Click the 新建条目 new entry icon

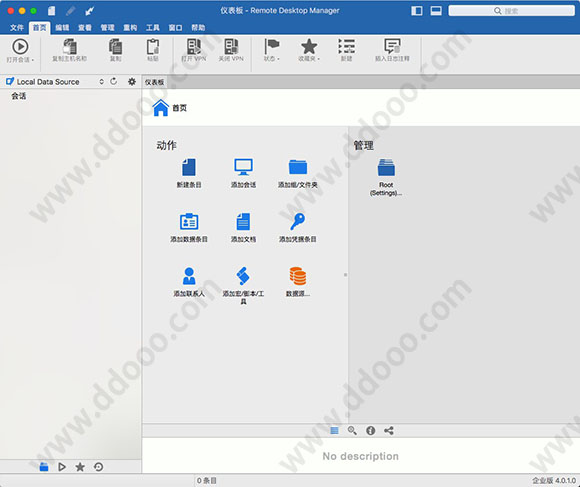(x=189, y=167)
